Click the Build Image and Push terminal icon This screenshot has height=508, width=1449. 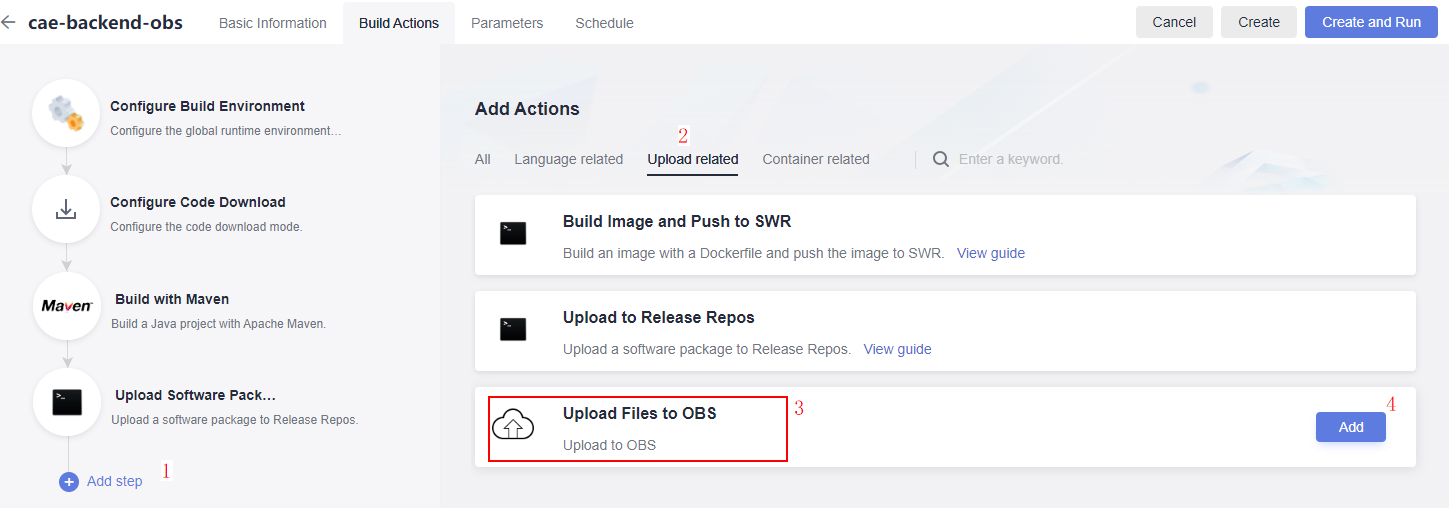coord(513,234)
